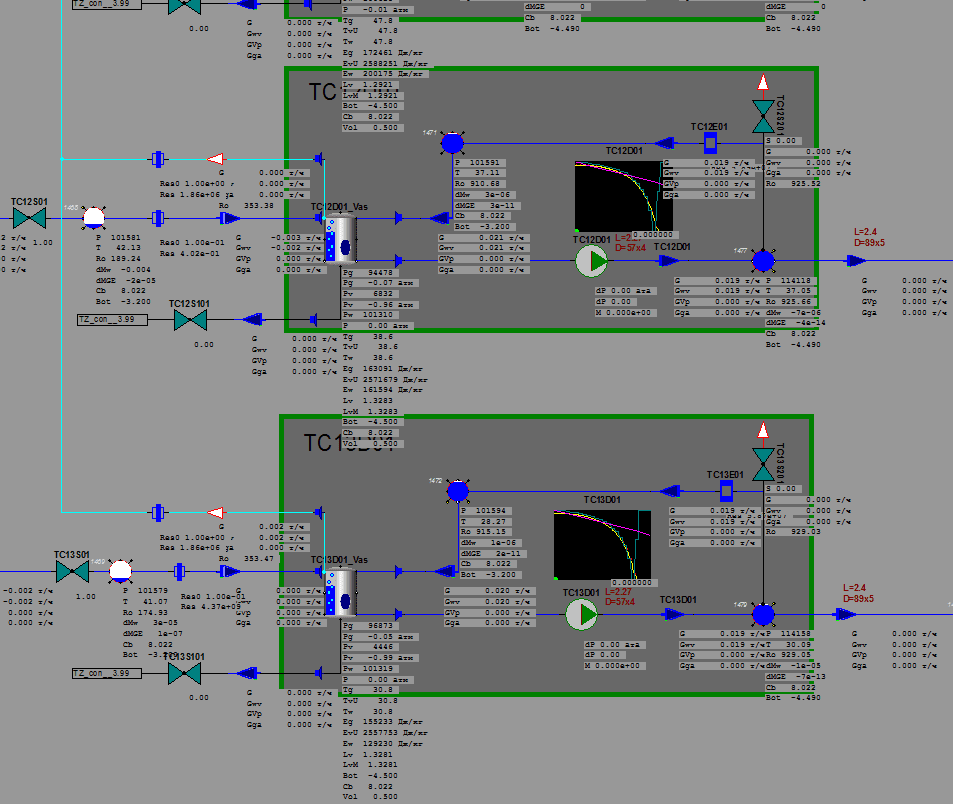
Task: Click the red arrow on the cyan TC12 return line
Action: (x=216, y=159)
